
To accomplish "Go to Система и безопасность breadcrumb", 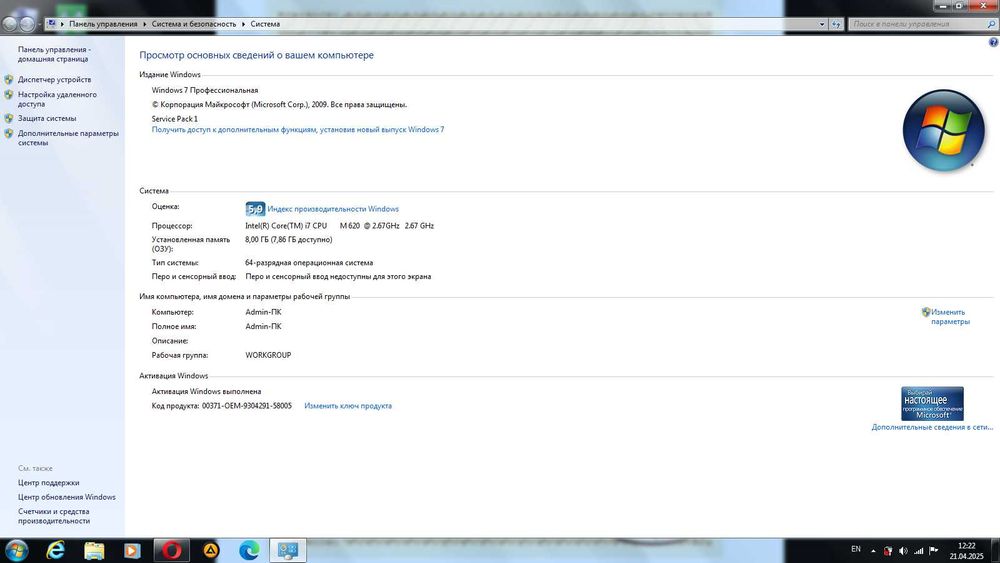I will pyautogui.click(x=194, y=24).
